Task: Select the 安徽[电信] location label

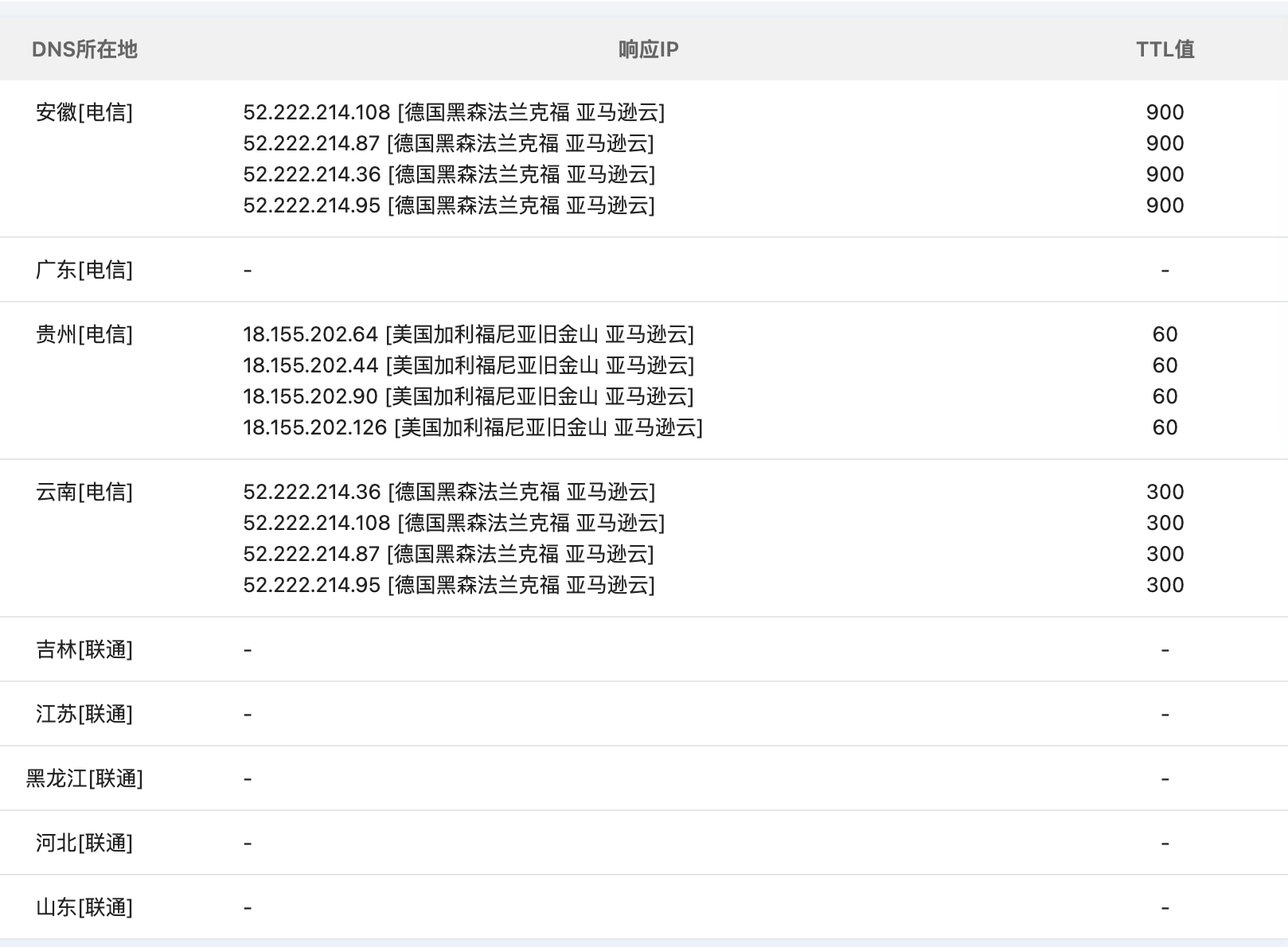Action: point(84,112)
